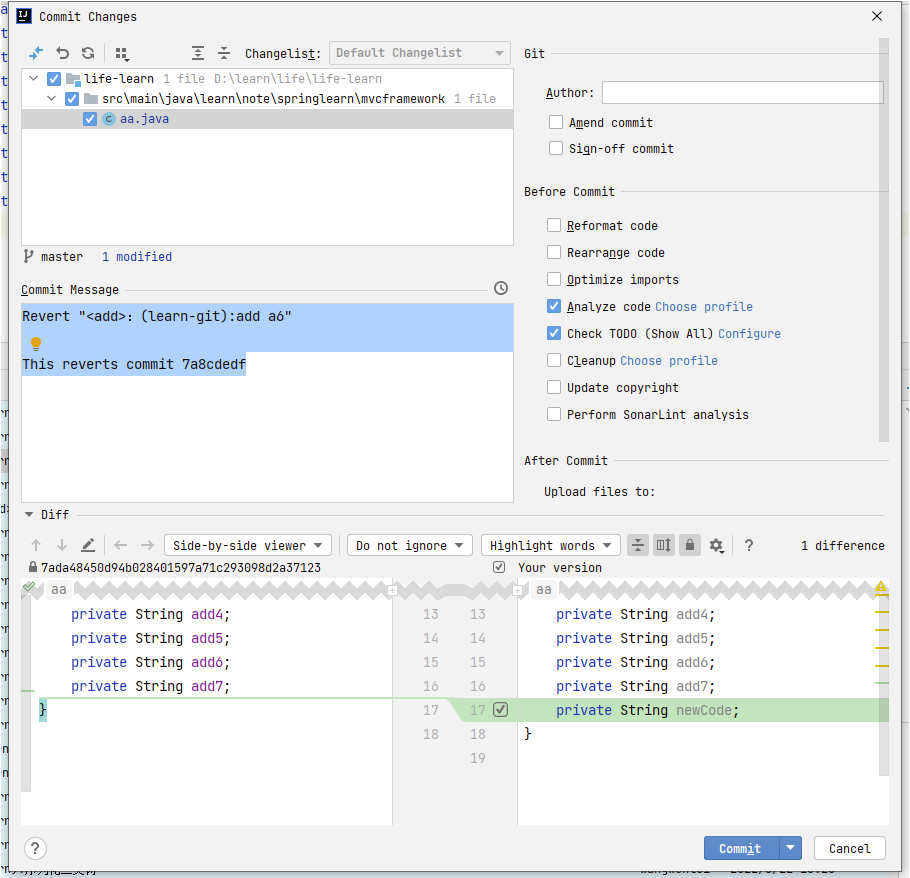
Task: Enable the Amend commit checkbox
Action: click(556, 122)
